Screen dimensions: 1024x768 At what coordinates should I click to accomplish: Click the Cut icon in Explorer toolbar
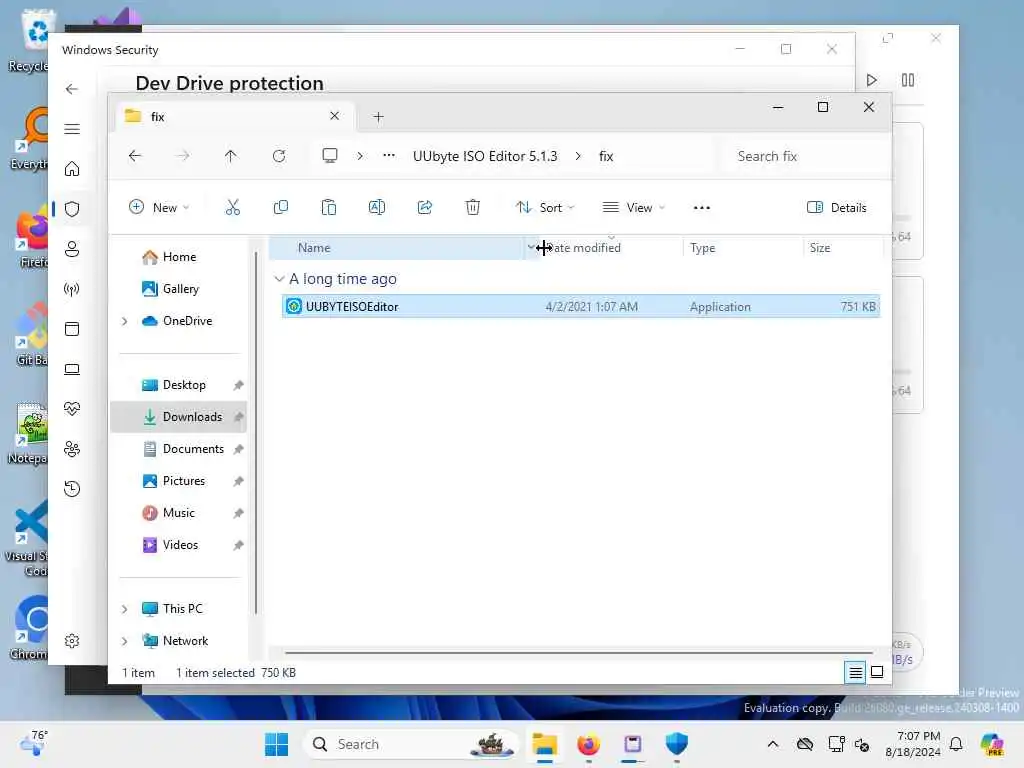pyautogui.click(x=232, y=208)
